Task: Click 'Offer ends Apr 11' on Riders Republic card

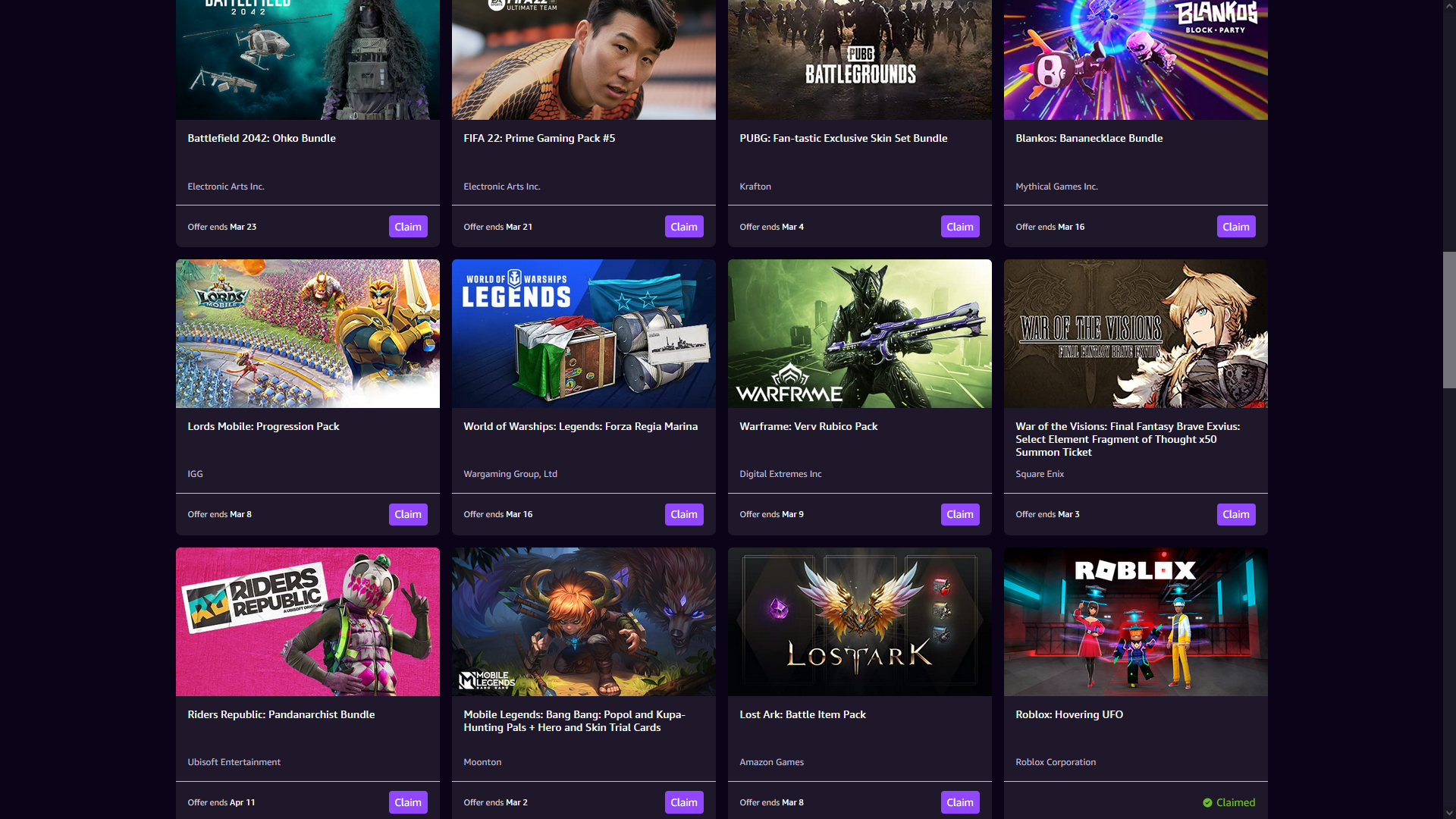Action: 221,802
